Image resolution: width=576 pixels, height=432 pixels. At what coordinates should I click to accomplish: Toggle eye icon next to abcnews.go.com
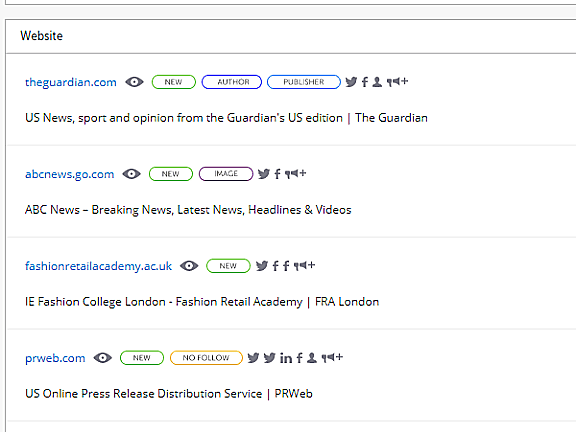[132, 173]
